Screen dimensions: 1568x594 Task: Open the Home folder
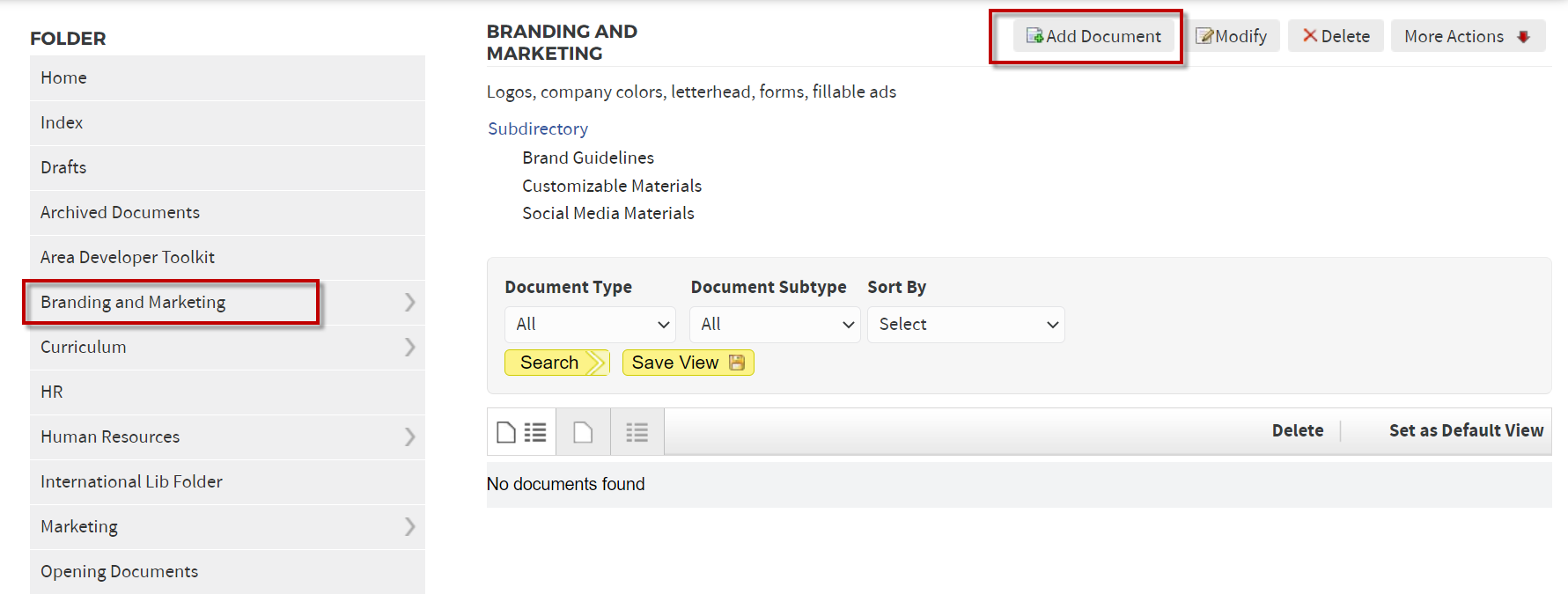[x=227, y=78]
